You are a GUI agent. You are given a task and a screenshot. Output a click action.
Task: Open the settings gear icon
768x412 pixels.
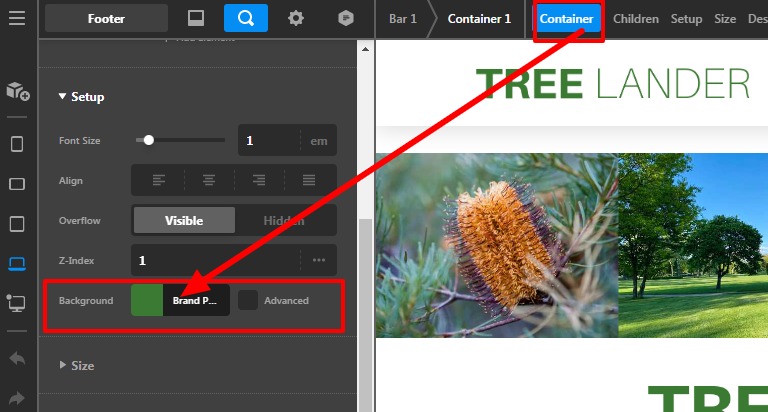click(296, 18)
